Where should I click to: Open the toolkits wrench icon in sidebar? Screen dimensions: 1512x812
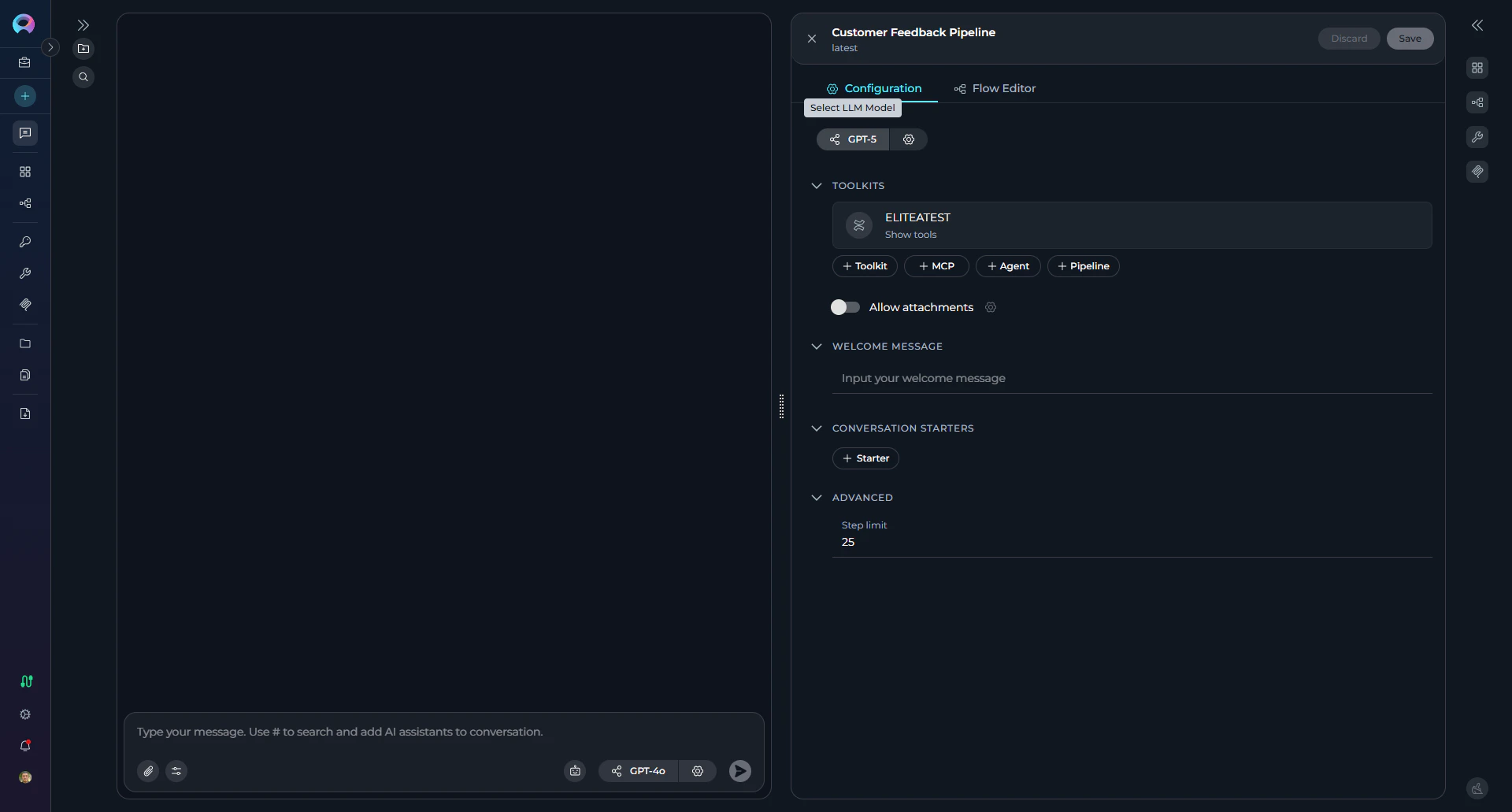tap(24, 273)
